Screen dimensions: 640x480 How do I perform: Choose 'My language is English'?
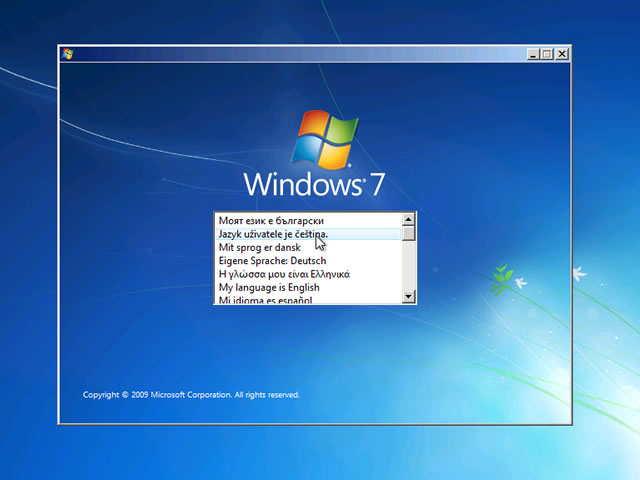pyautogui.click(x=308, y=287)
